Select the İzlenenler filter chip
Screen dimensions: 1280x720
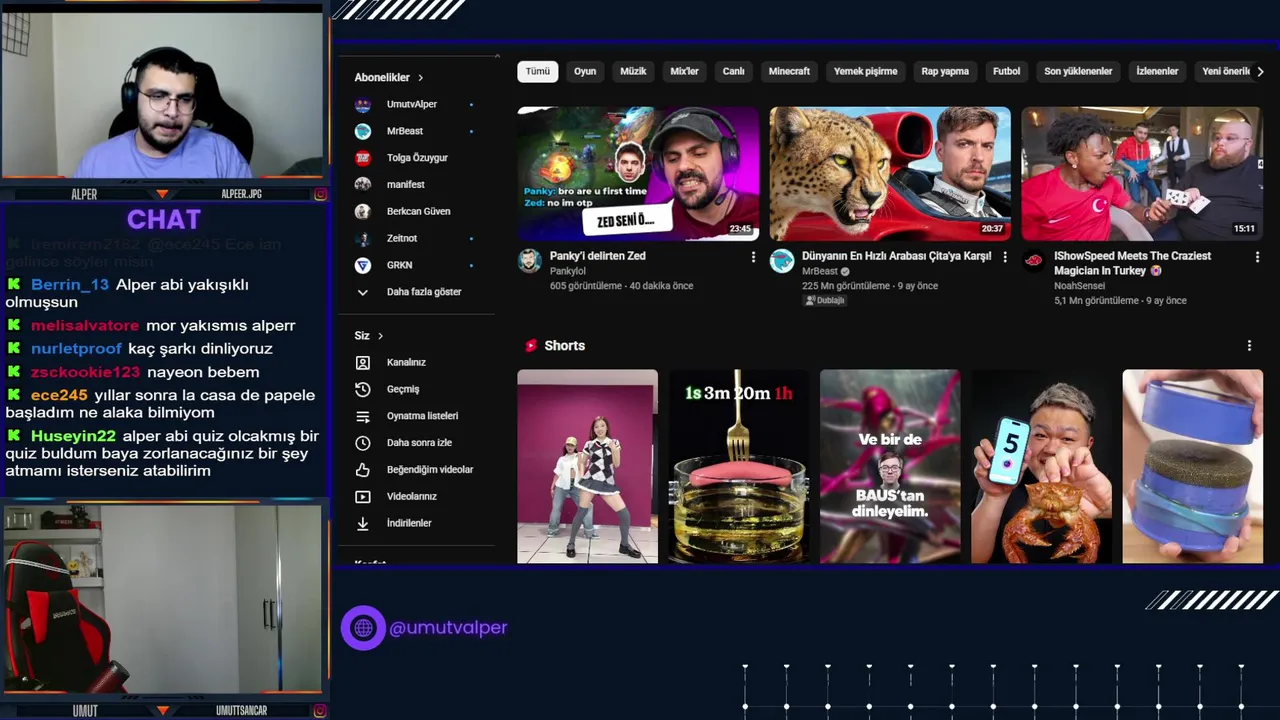(x=1157, y=71)
